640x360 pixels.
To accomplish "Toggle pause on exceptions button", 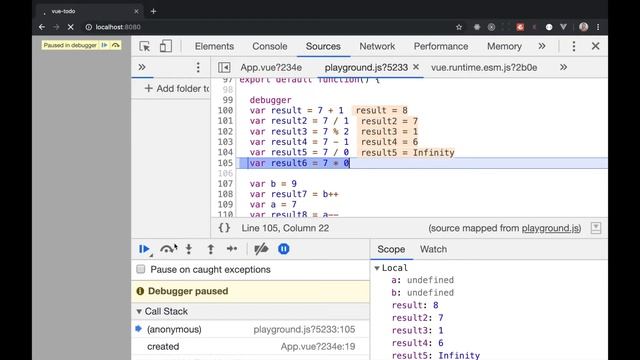I will [284, 249].
